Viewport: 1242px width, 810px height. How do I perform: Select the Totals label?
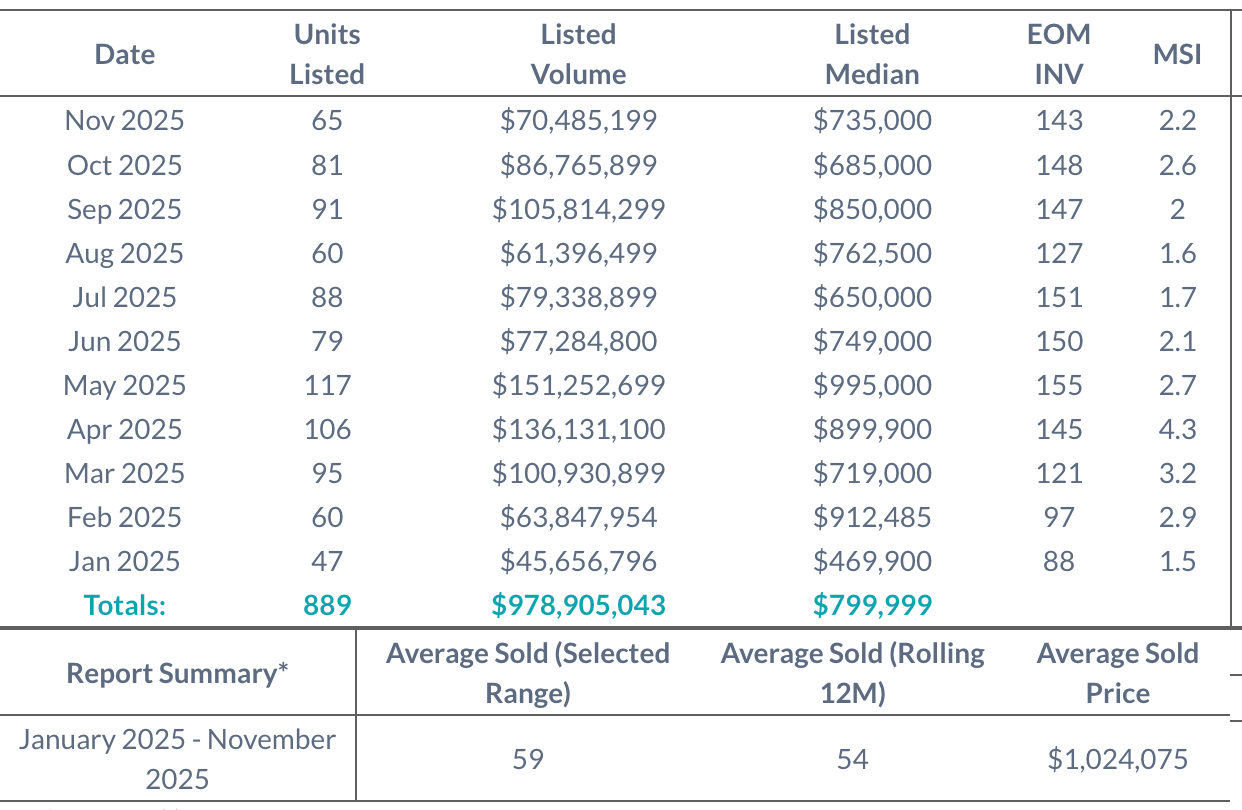(x=125, y=605)
